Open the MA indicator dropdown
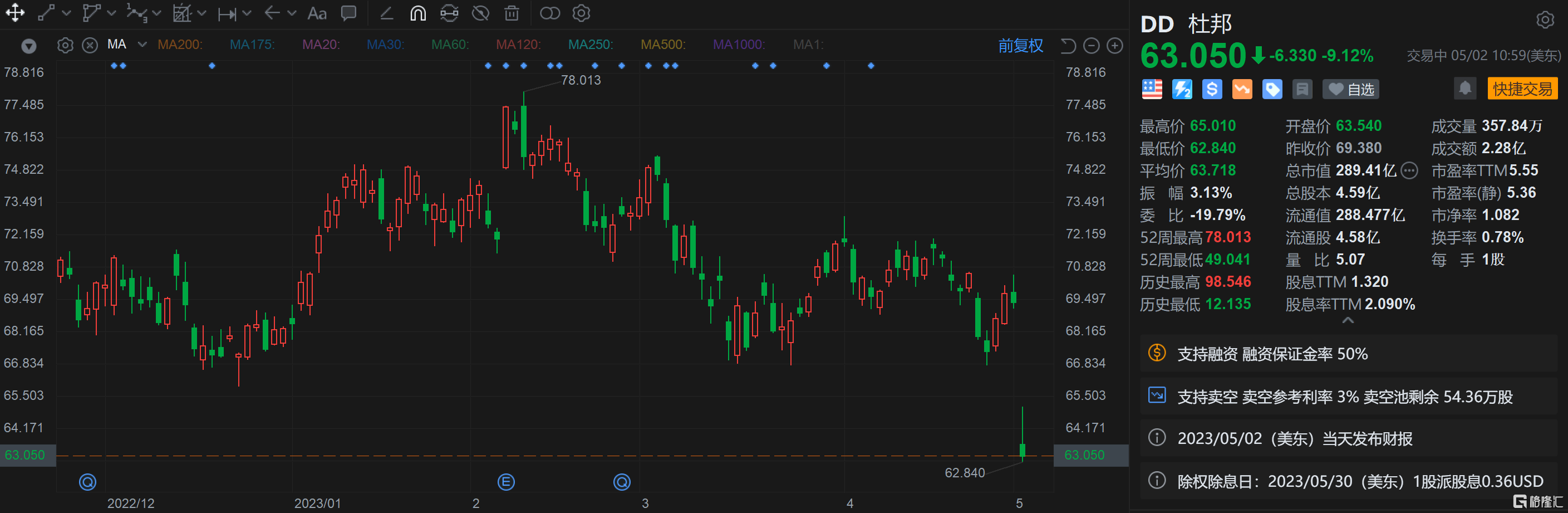This screenshot has height=513, width=1568. tap(141, 45)
